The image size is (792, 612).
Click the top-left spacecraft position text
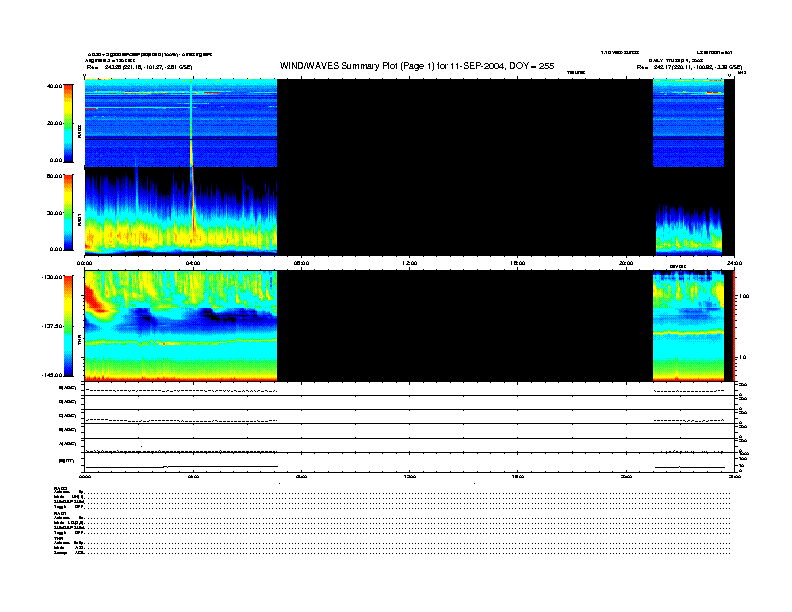tap(140, 67)
